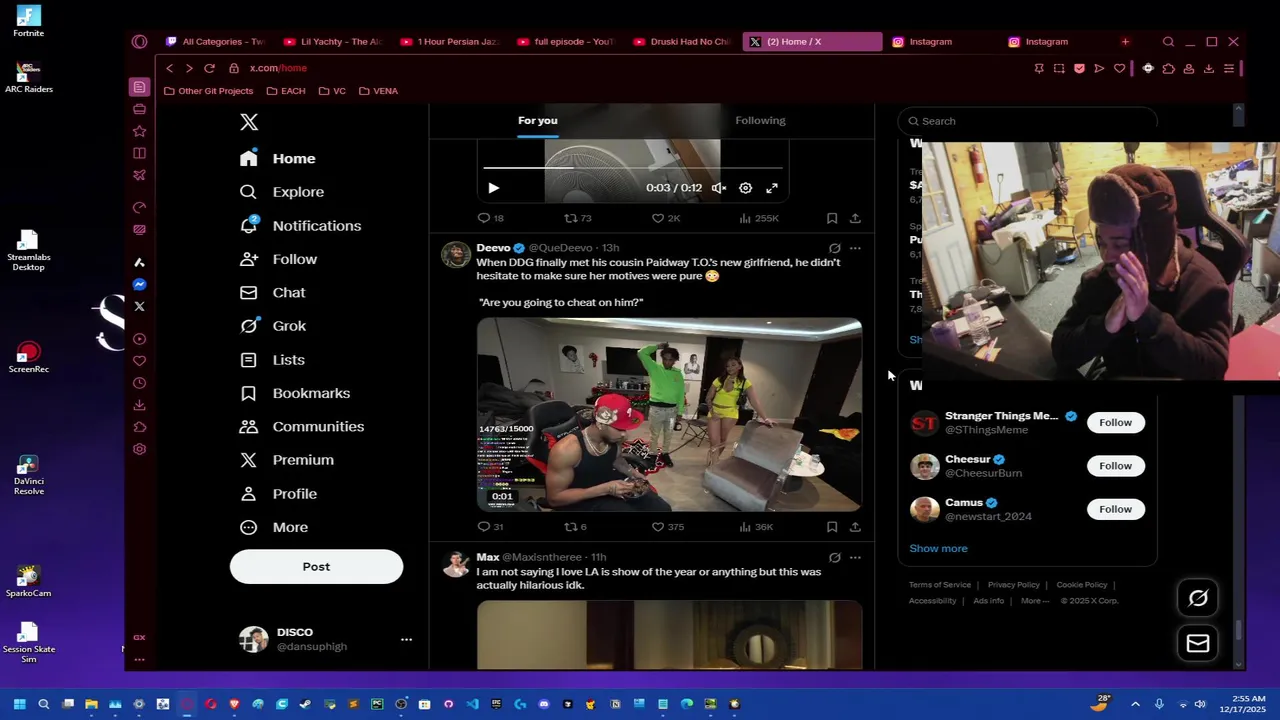The image size is (1280, 720).
Task: Like Deevo's post with 375 likes
Action: [x=658, y=527]
